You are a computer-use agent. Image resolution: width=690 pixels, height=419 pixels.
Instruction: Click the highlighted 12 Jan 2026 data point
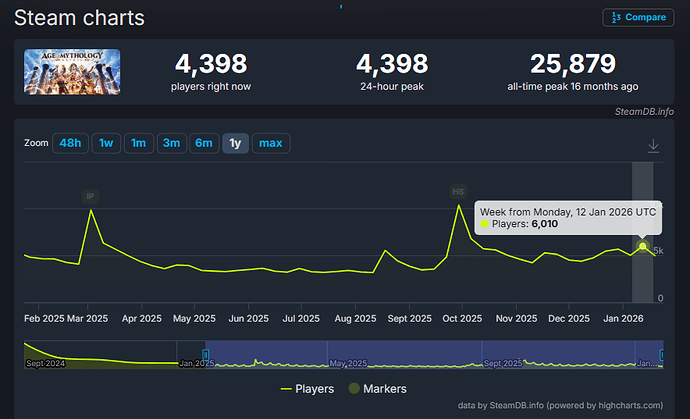pyautogui.click(x=643, y=246)
